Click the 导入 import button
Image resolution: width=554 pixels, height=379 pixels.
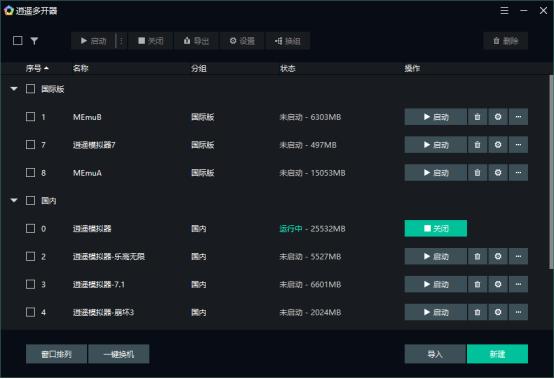(x=435, y=354)
